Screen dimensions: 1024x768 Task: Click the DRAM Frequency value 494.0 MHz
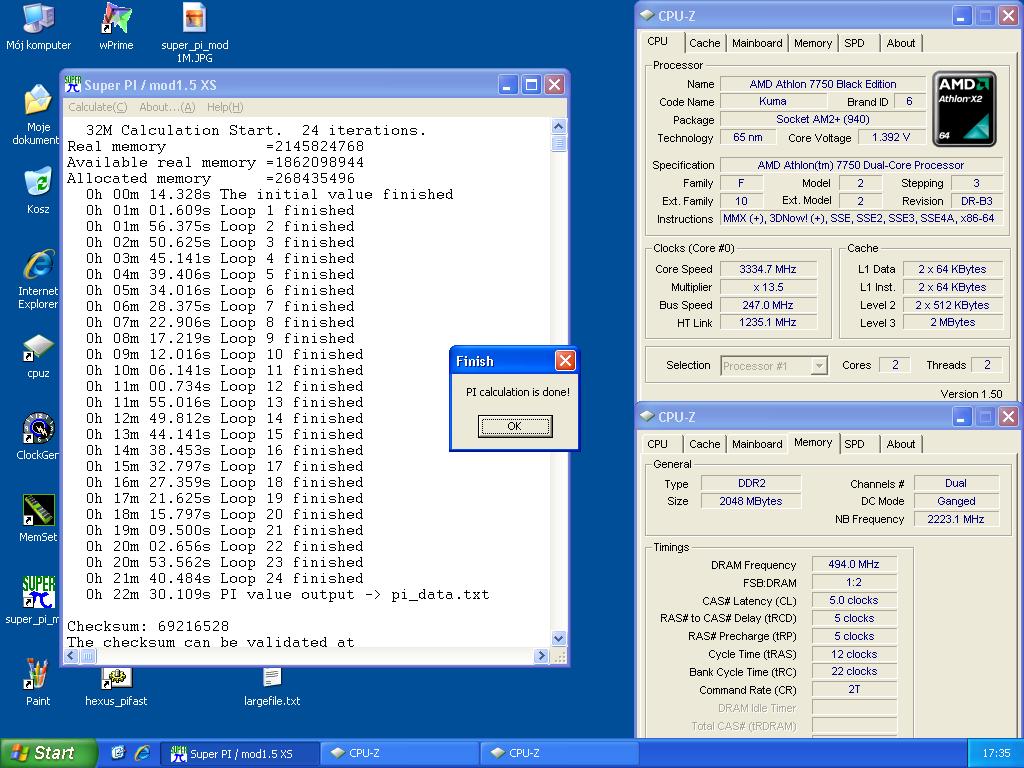click(x=854, y=564)
